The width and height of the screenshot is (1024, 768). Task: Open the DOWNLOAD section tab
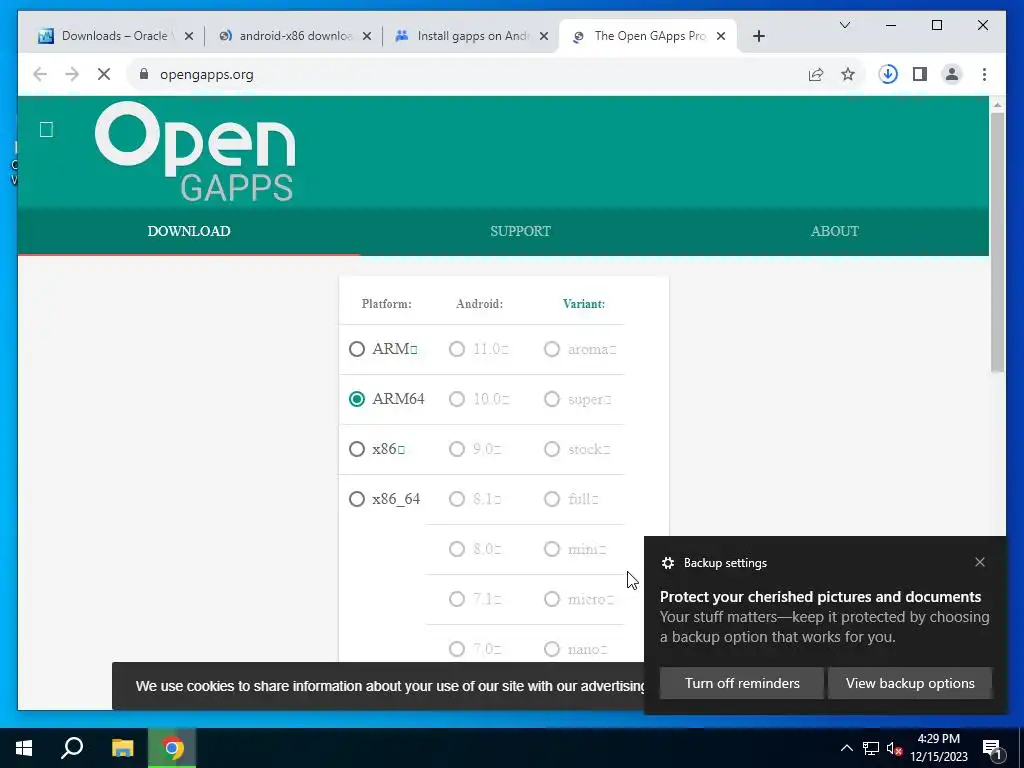pos(189,231)
